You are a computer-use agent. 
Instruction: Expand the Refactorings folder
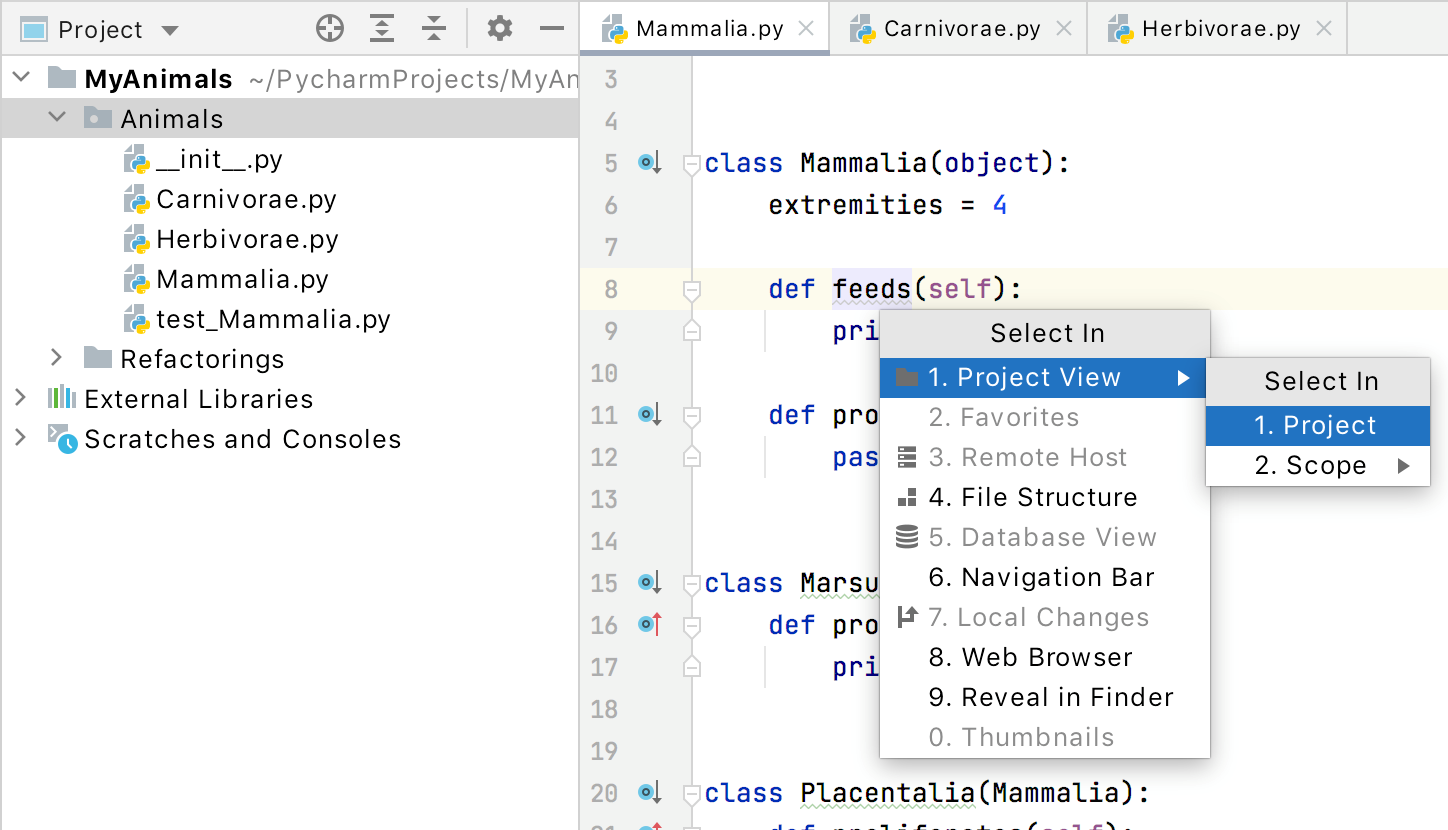57,358
